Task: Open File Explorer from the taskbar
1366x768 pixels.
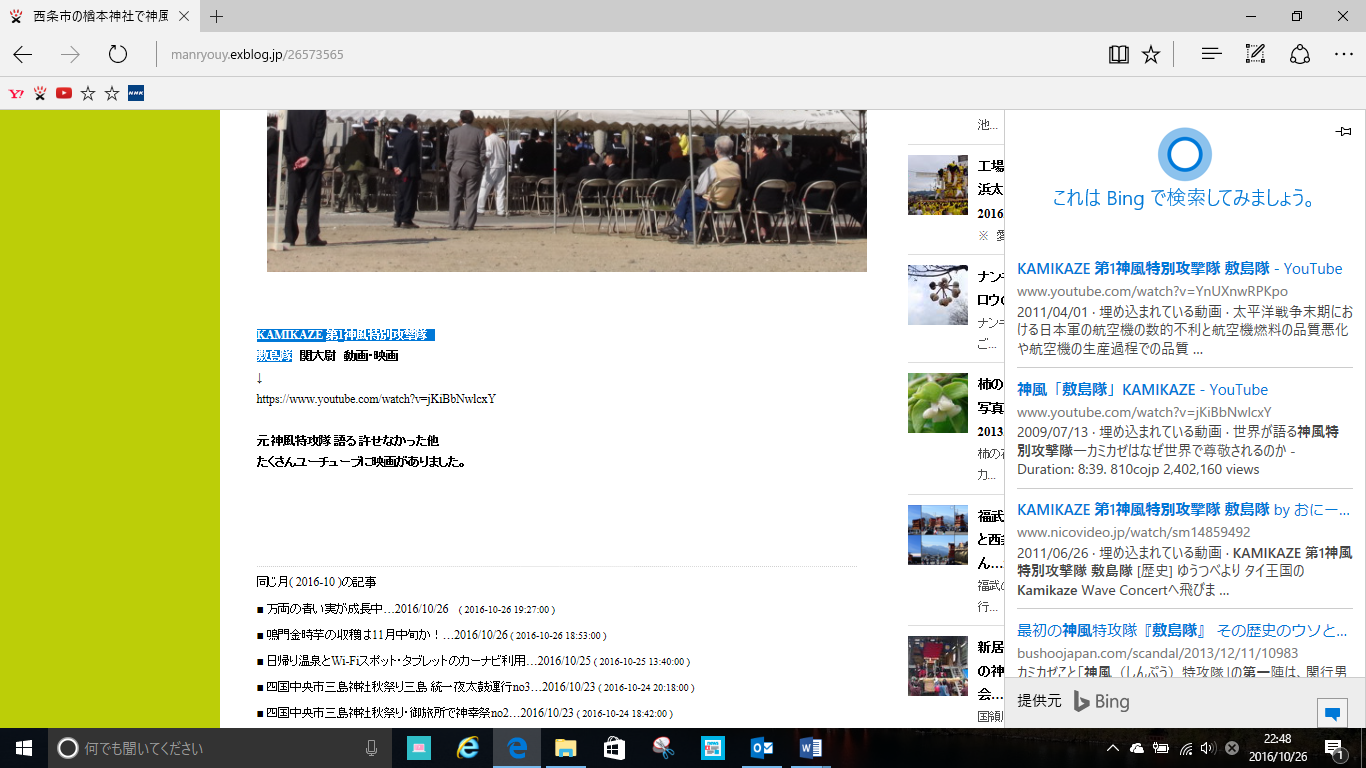Action: pyautogui.click(x=565, y=748)
